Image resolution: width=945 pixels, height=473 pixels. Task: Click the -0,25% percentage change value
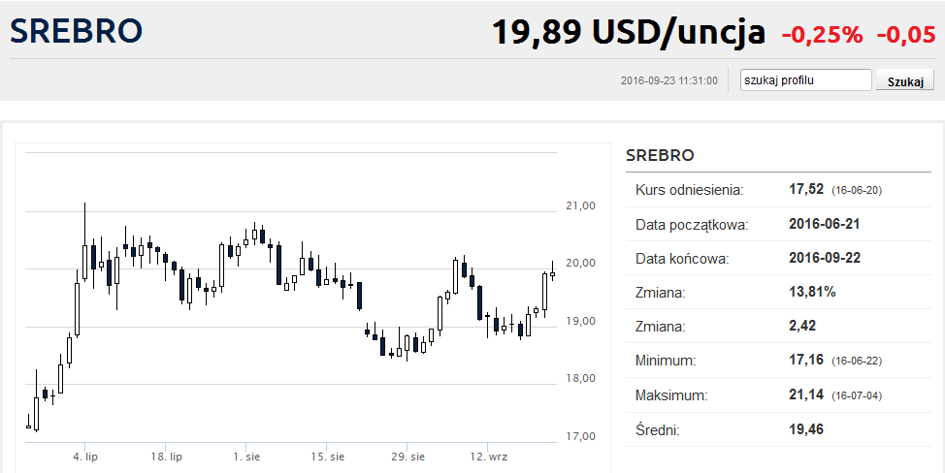tap(822, 35)
